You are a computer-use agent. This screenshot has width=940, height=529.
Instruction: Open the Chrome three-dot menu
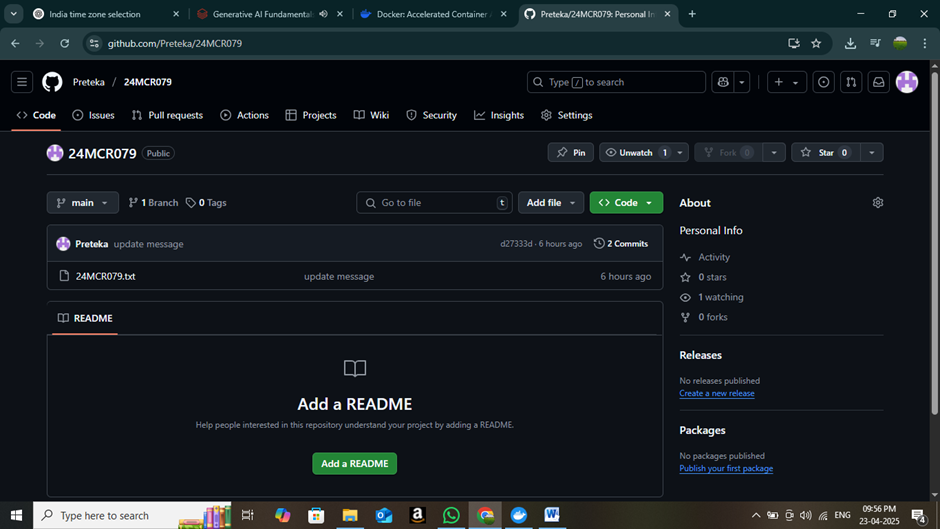pos(924,43)
